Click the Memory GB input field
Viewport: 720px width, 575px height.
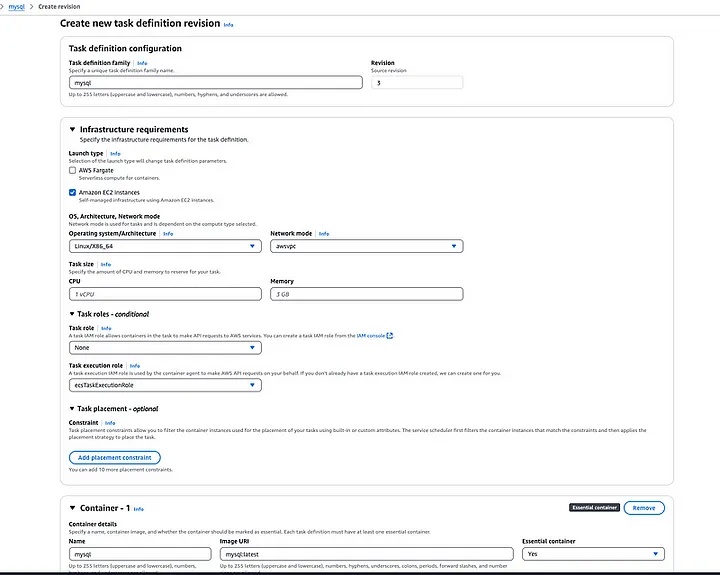(x=366, y=294)
